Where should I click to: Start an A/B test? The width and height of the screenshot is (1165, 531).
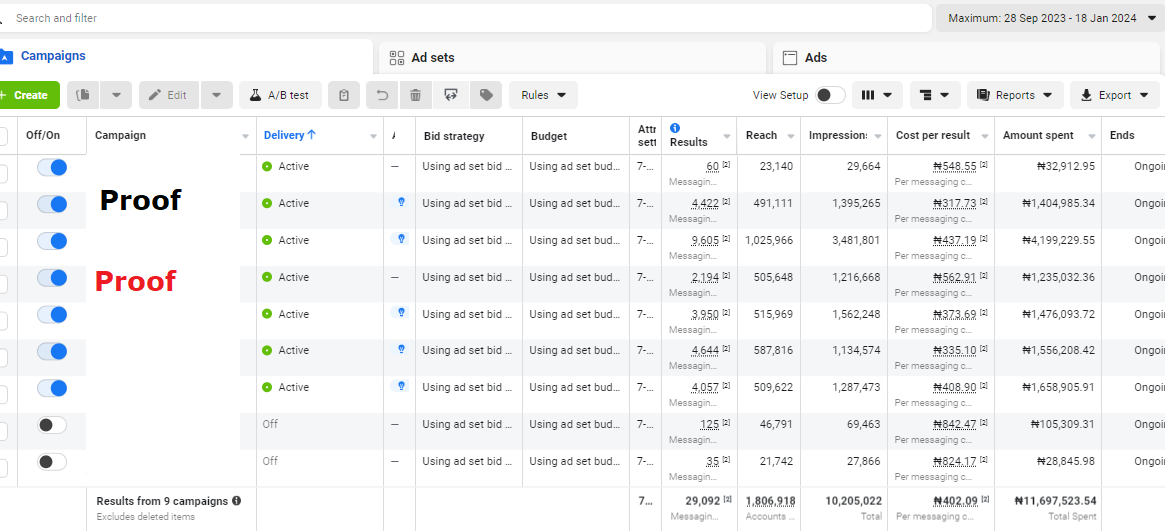tap(279, 95)
